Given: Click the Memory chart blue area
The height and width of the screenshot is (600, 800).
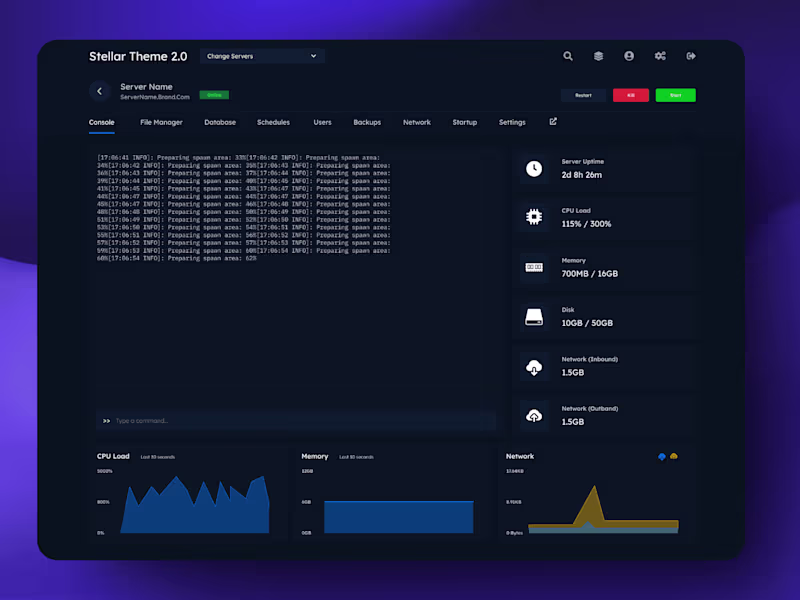Looking at the screenshot, I should click(x=398, y=517).
